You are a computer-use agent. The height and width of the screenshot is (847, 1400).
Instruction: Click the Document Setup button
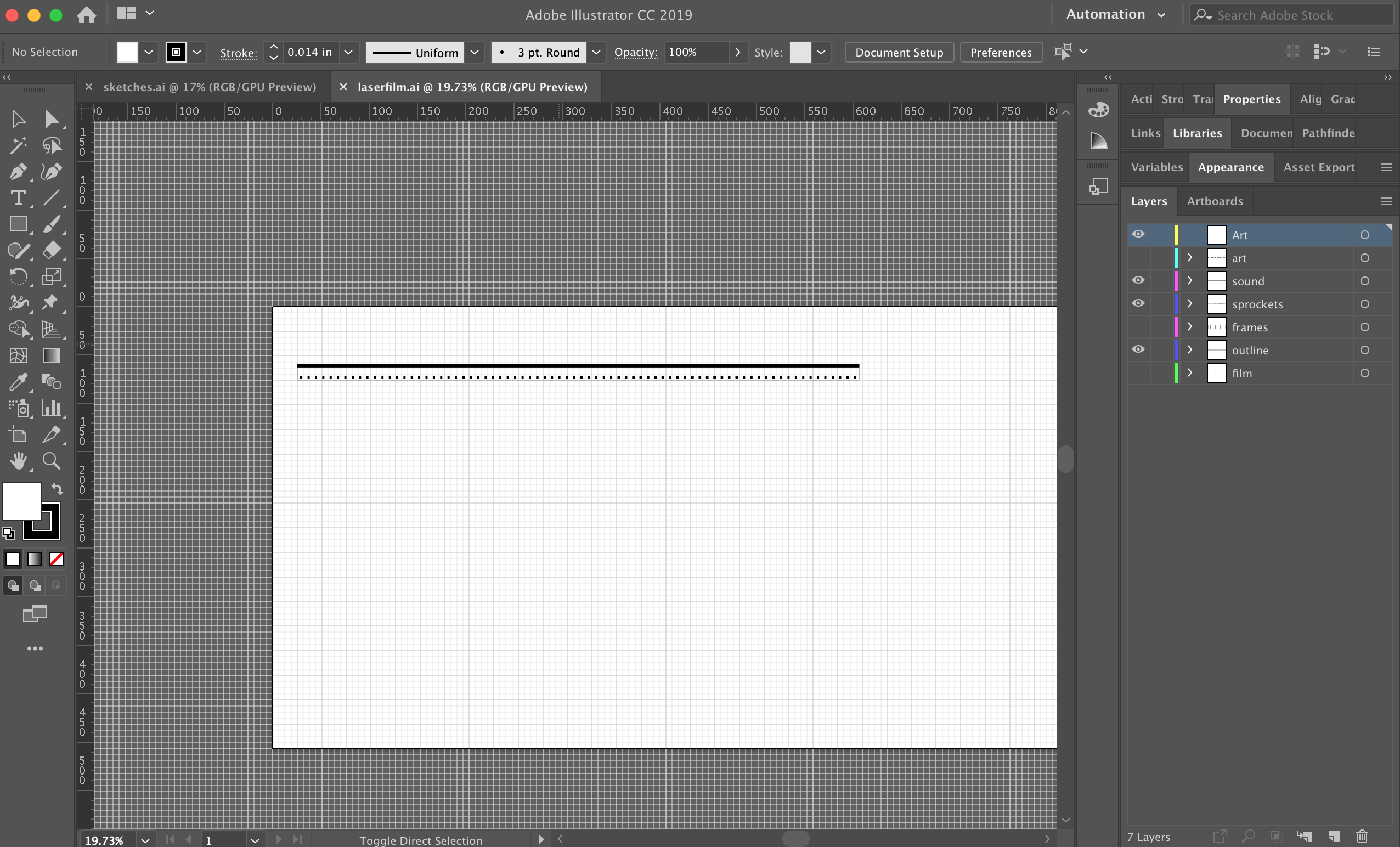point(899,52)
